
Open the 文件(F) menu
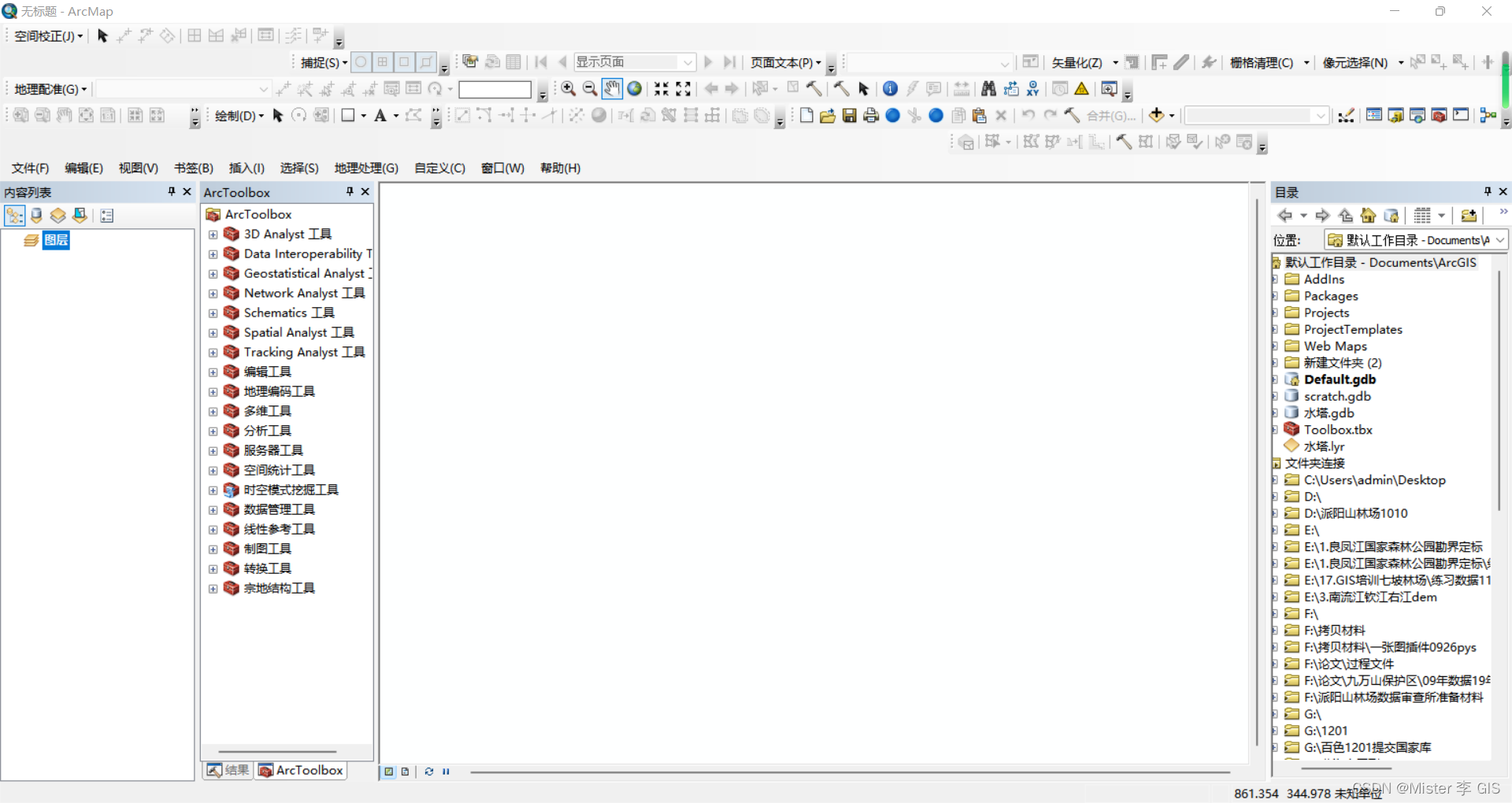click(30, 168)
